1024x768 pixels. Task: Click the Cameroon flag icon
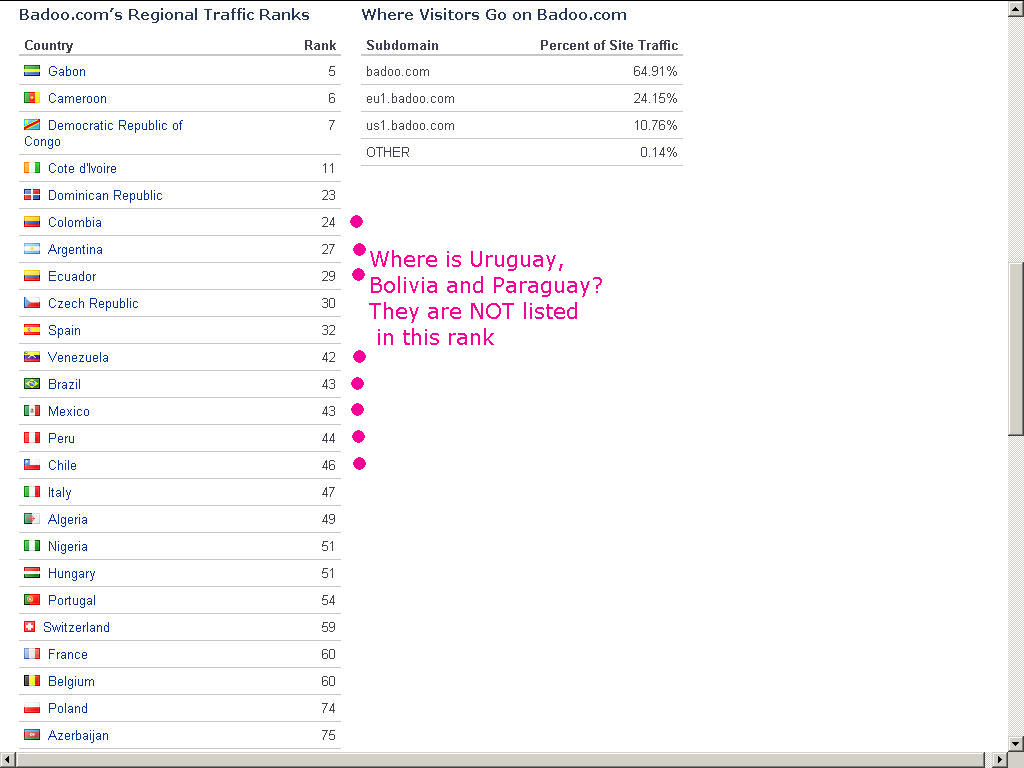[x=32, y=97]
